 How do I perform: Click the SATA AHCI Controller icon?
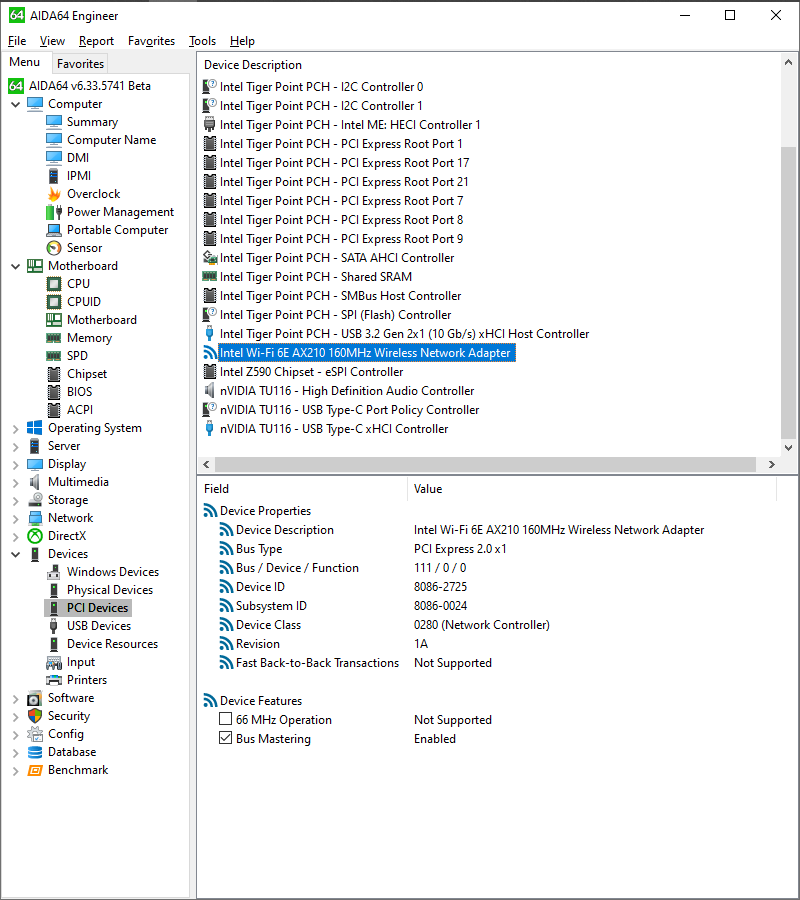(x=210, y=258)
